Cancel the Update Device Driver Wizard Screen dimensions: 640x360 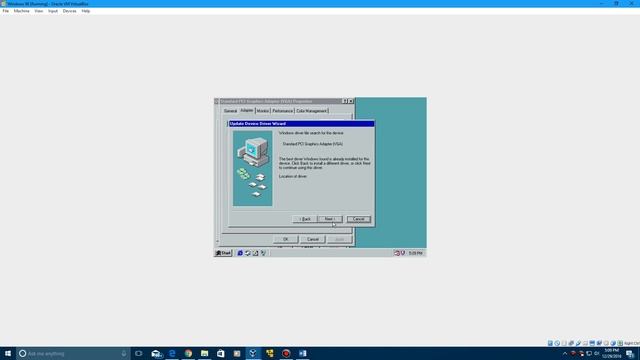click(358, 219)
